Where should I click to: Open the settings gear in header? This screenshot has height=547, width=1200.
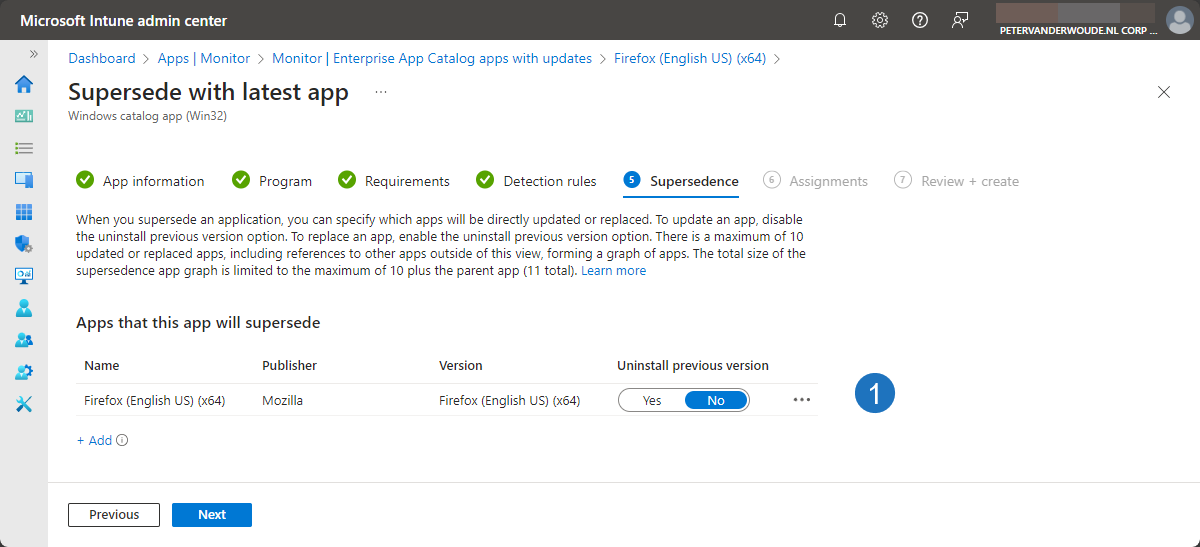tap(880, 20)
